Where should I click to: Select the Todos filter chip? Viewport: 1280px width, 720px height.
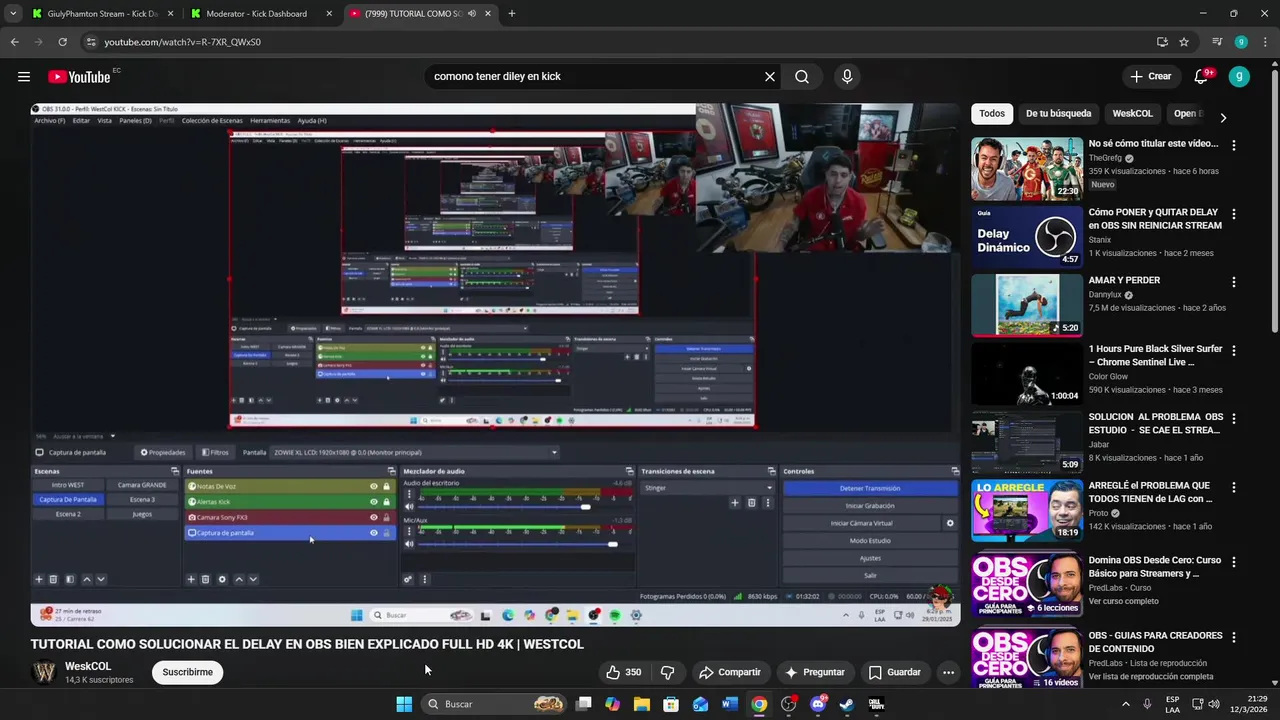tap(992, 114)
